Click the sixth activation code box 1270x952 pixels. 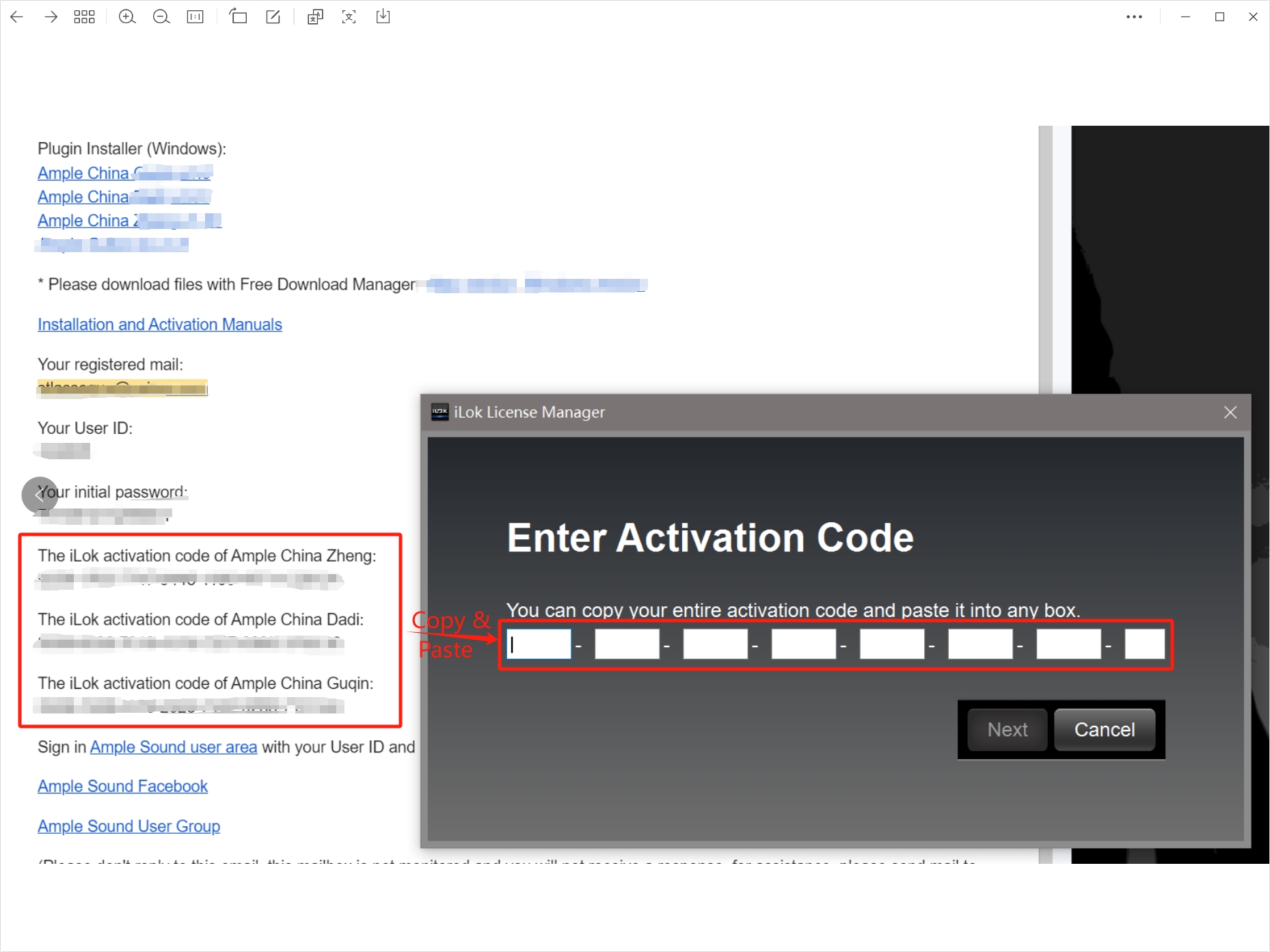980,644
